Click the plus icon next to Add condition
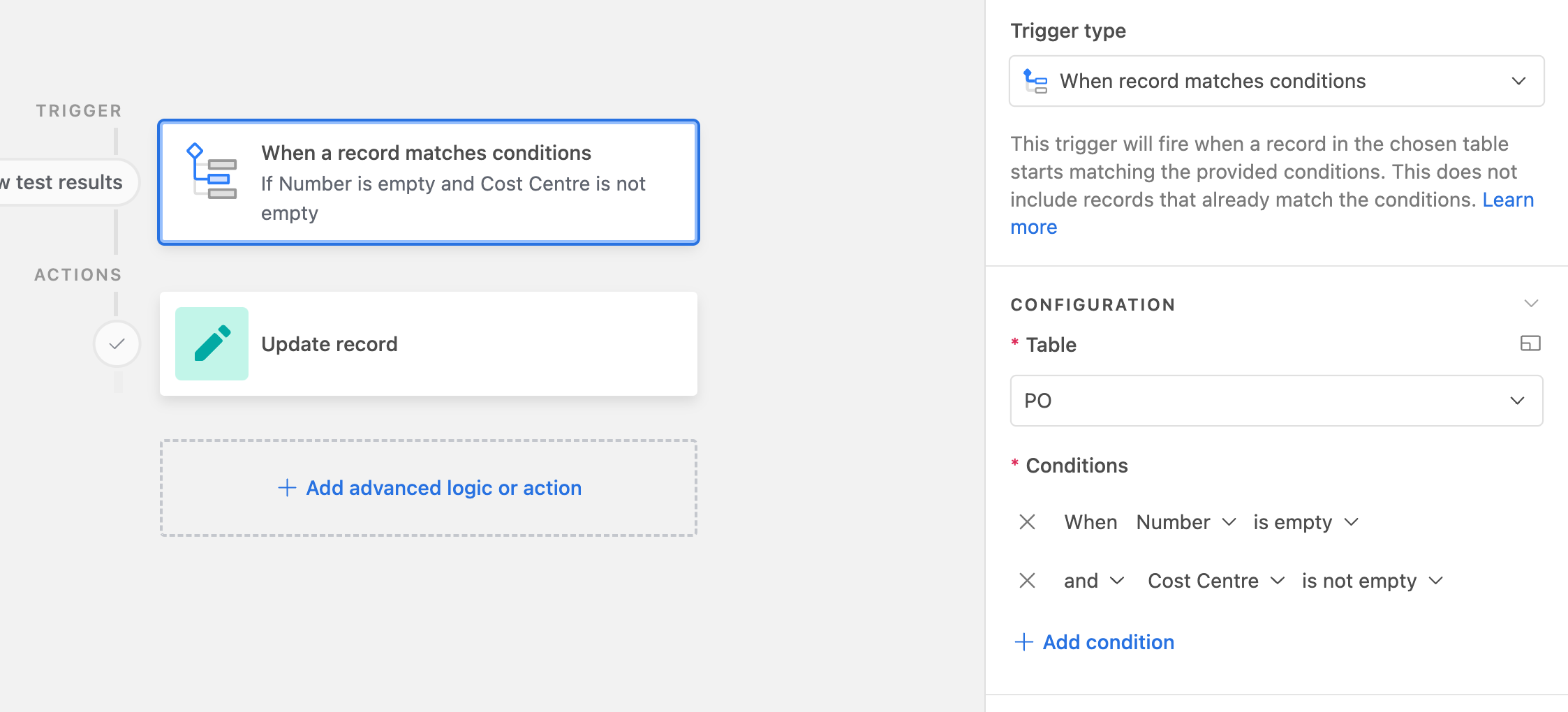1568x712 pixels. pyautogui.click(x=1023, y=642)
